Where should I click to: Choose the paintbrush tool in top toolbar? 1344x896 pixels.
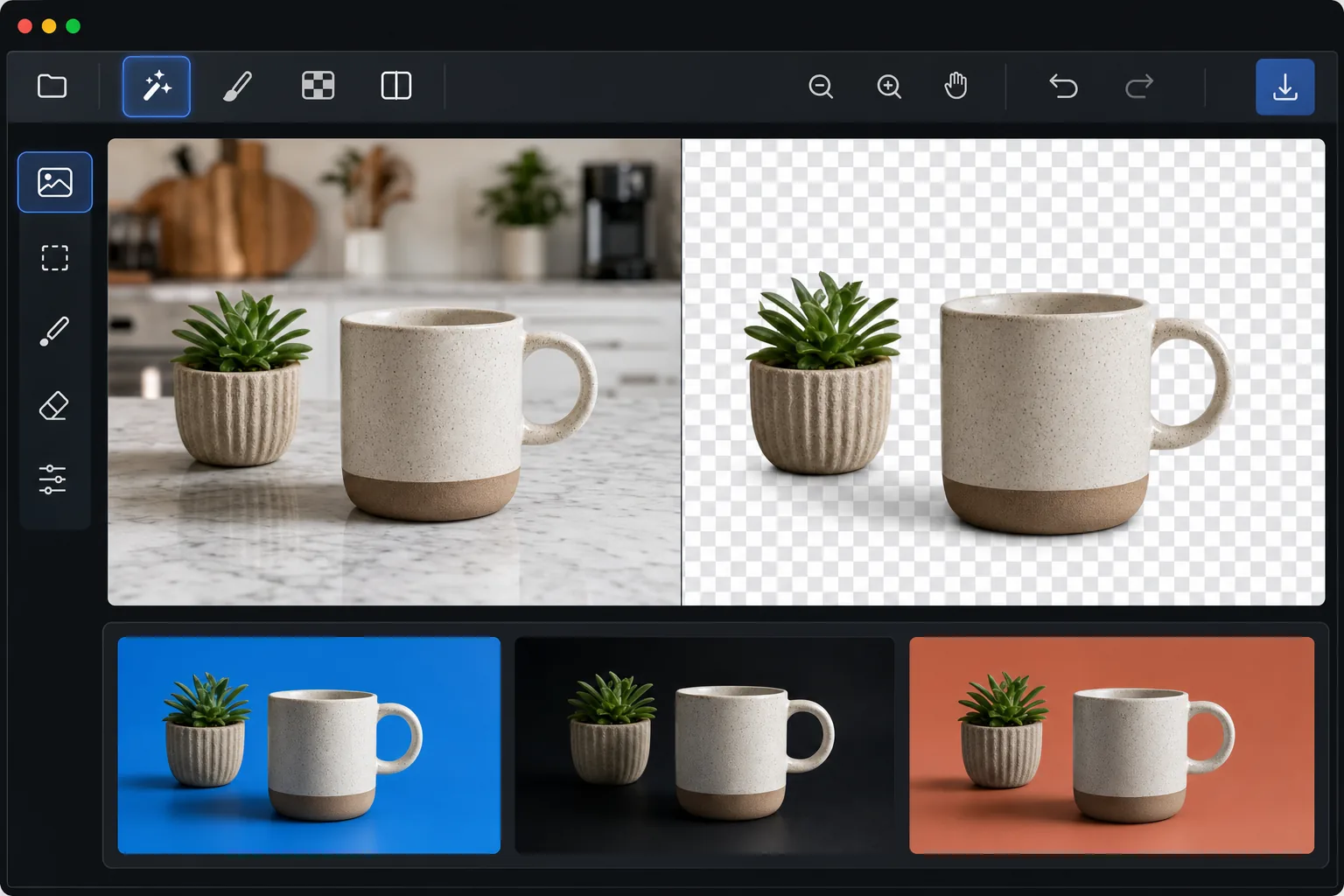tap(237, 86)
